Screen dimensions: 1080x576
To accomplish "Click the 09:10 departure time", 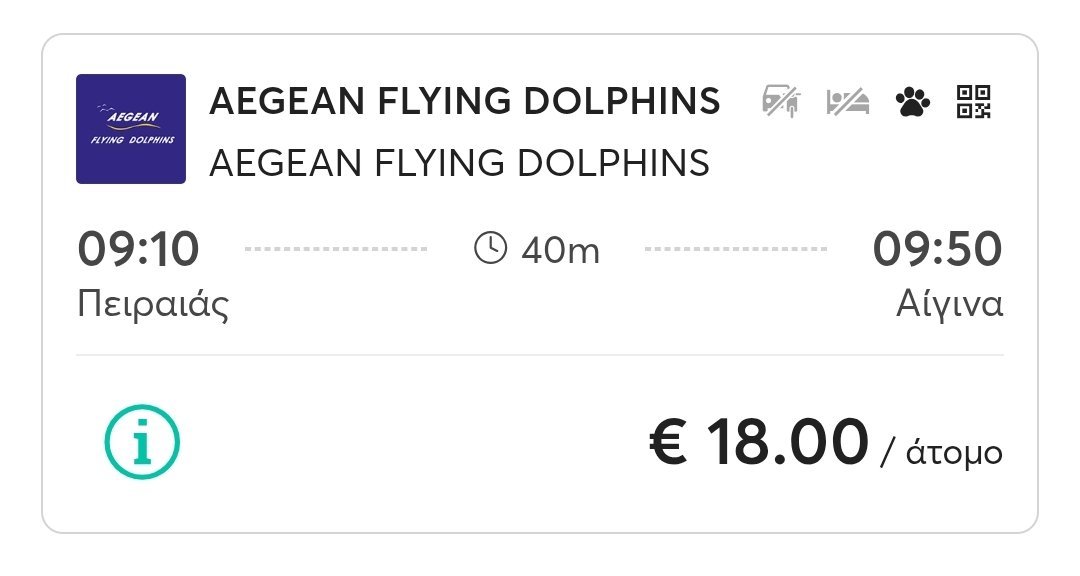I will (138, 249).
